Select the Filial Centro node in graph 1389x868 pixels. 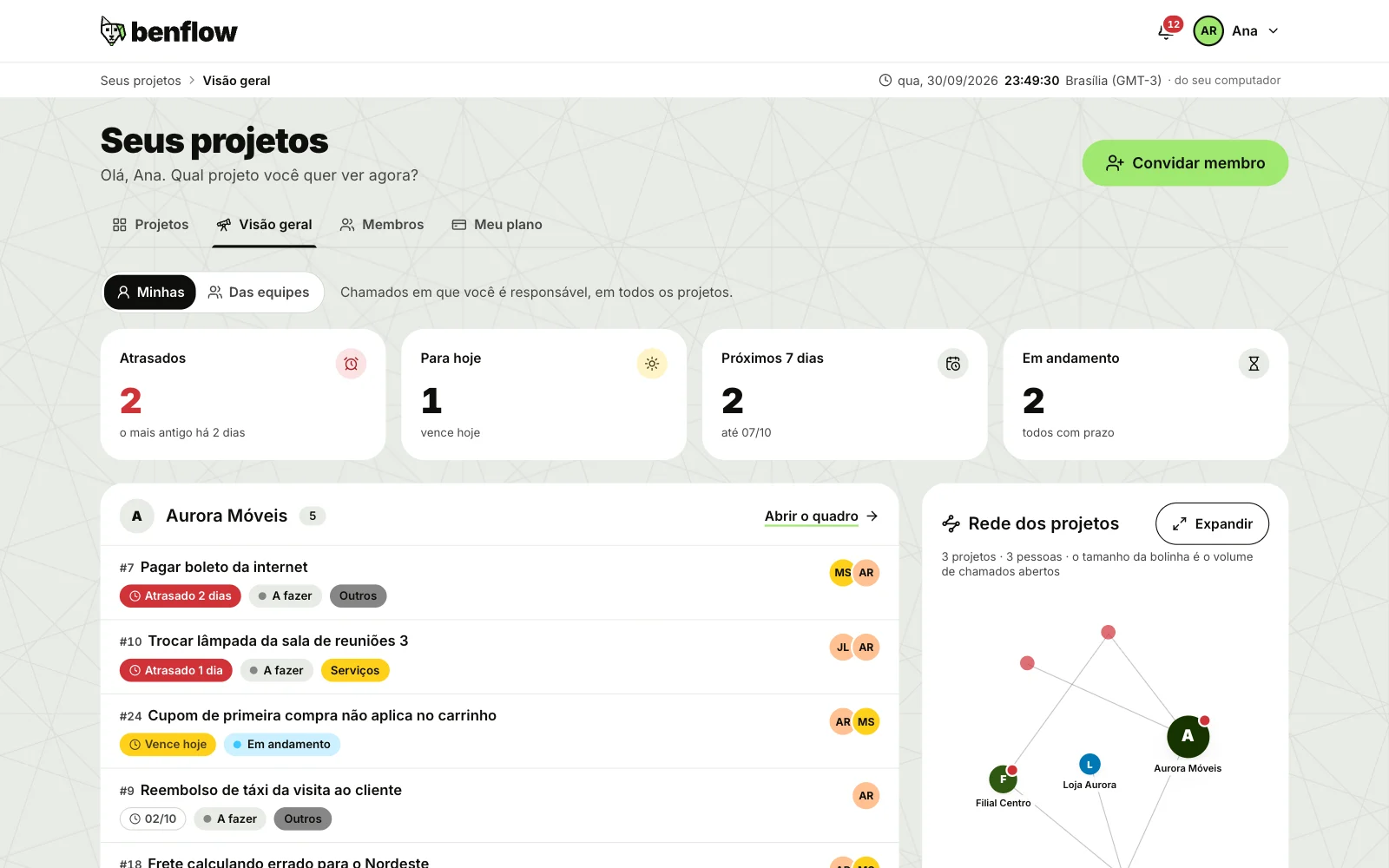(1003, 779)
